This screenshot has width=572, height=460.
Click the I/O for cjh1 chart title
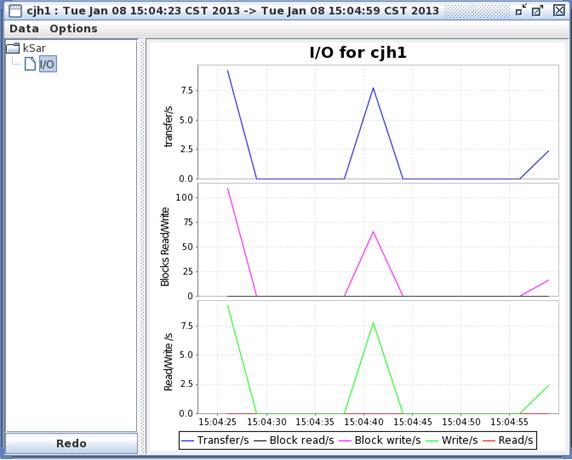(358, 53)
